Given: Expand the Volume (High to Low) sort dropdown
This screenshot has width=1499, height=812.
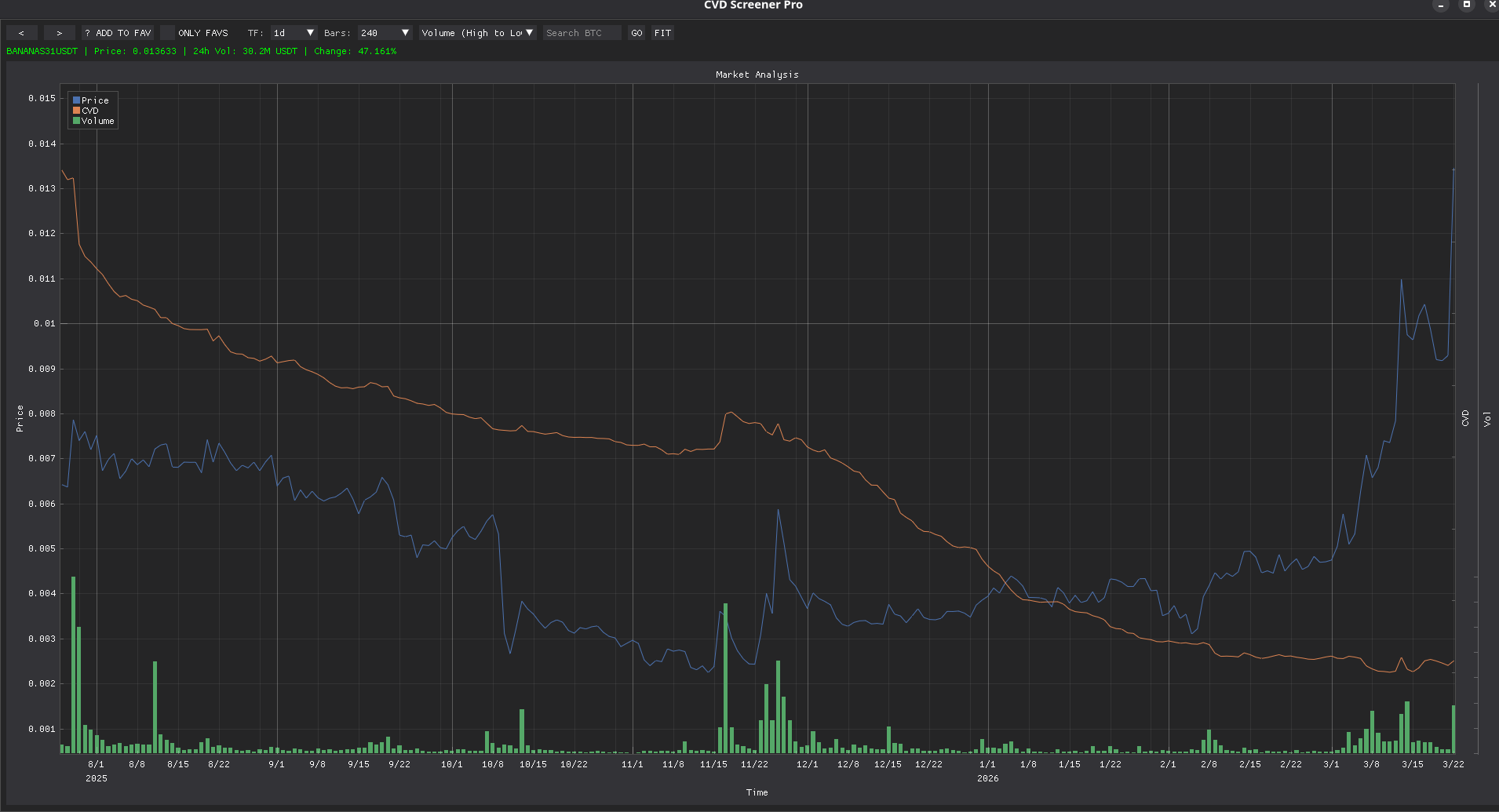Looking at the screenshot, I should 476,33.
